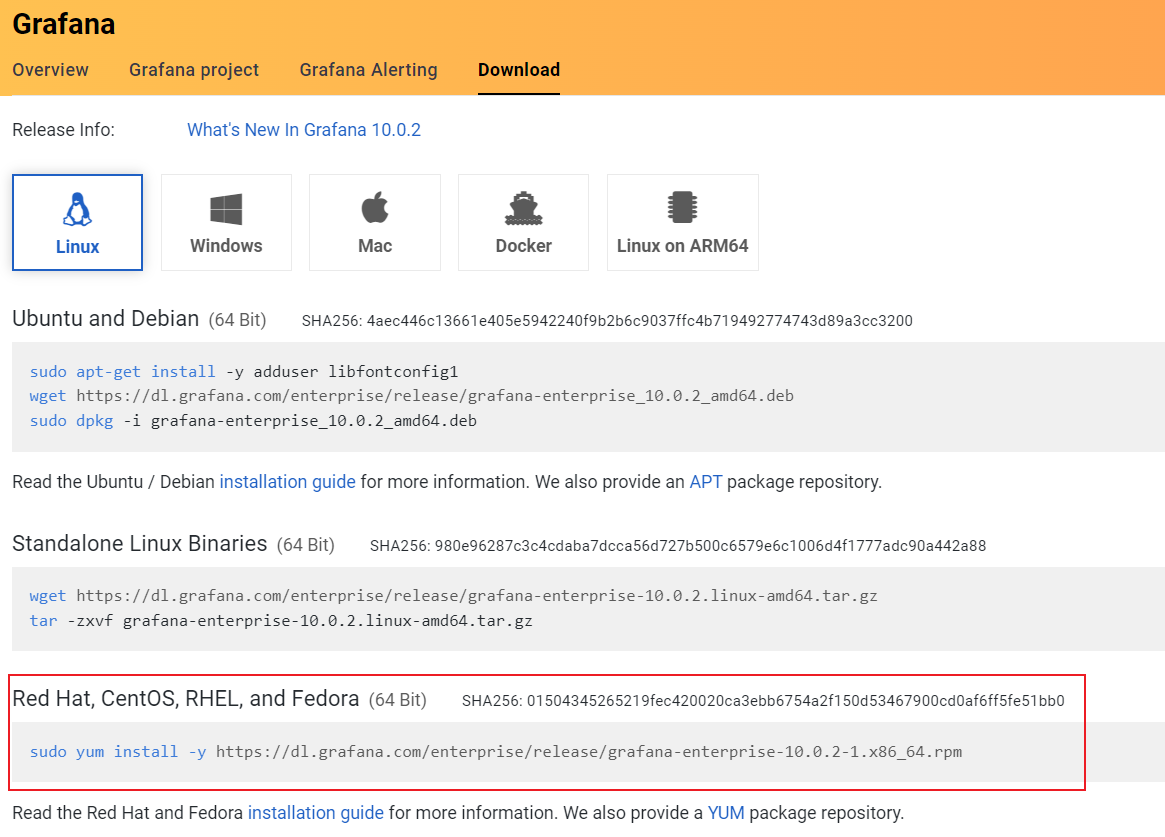Follow the YUM package repository link
This screenshot has width=1165, height=837.
pos(726,813)
